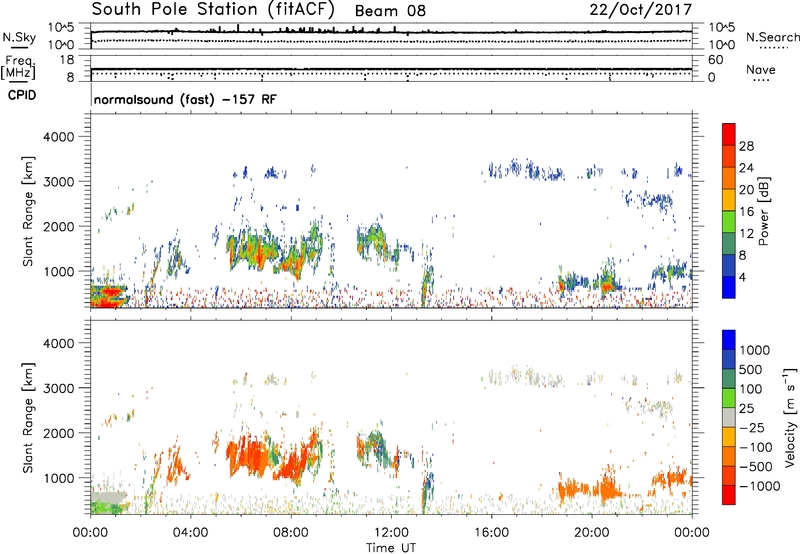This screenshot has height=554, width=800.
Task: Click the '20:00' time axis tick label
Action: (x=591, y=533)
